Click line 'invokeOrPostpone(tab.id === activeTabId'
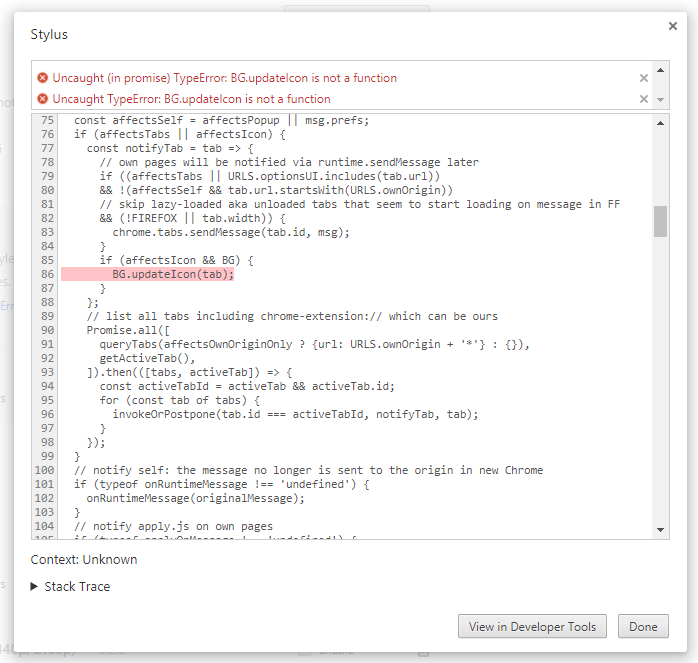The image size is (698, 663). tap(295, 414)
